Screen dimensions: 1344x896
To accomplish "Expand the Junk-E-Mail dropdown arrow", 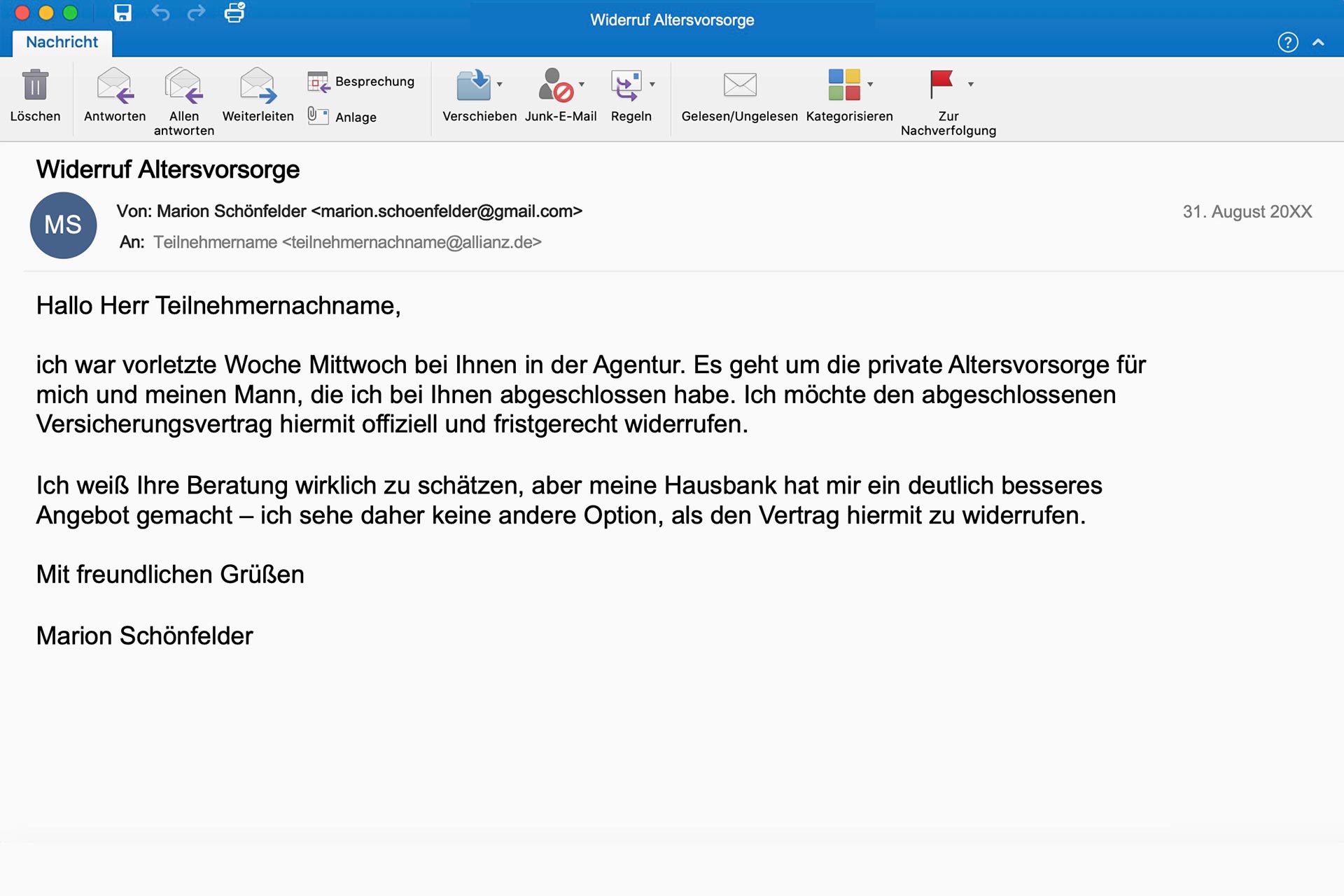I will click(x=582, y=85).
